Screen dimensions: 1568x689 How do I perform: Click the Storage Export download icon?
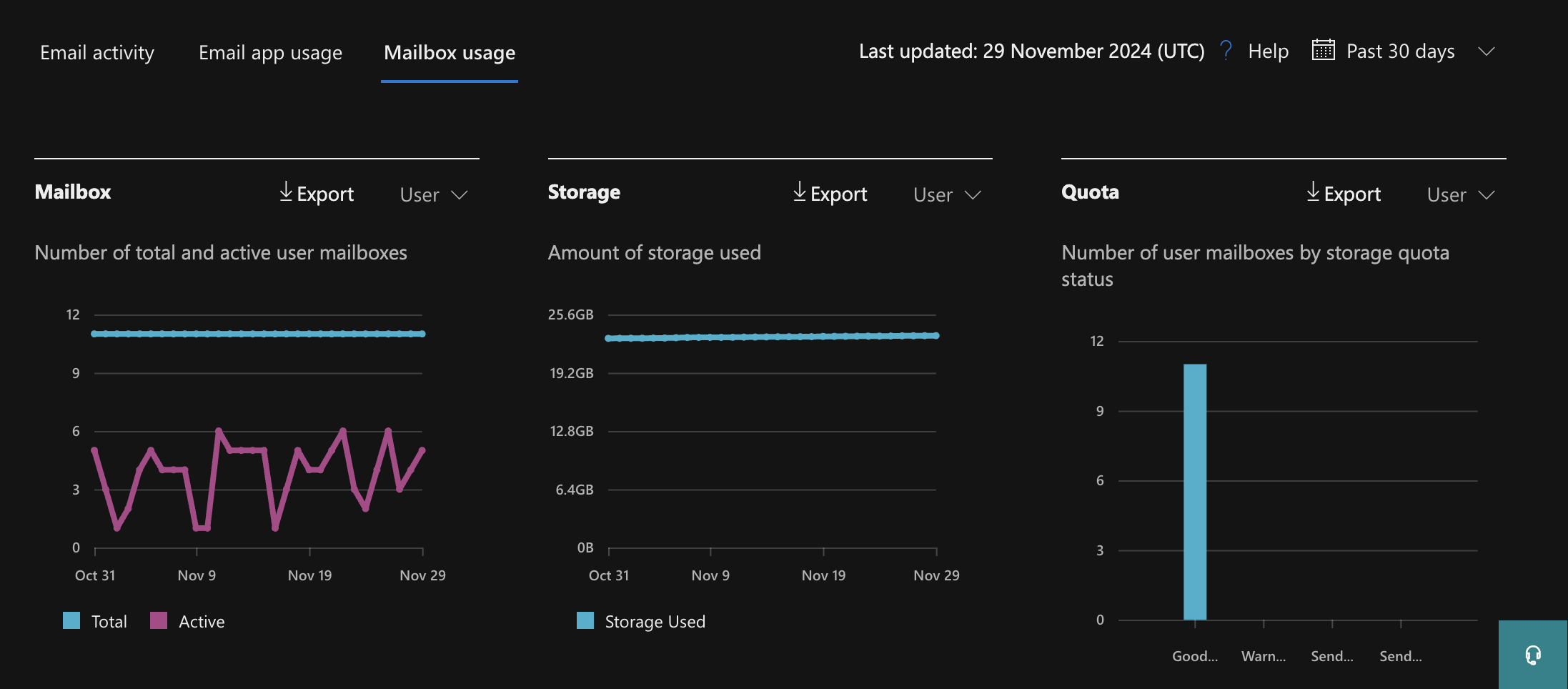pyautogui.click(x=800, y=192)
